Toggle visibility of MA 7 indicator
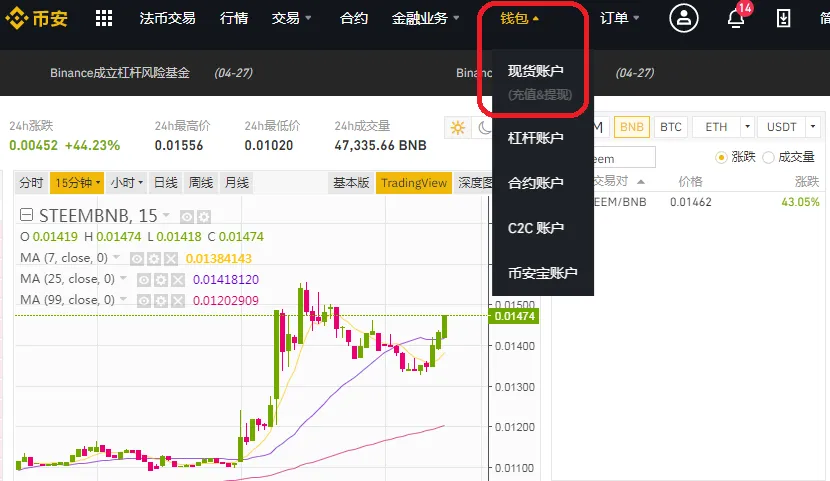The width and height of the screenshot is (830, 481). coord(137,259)
